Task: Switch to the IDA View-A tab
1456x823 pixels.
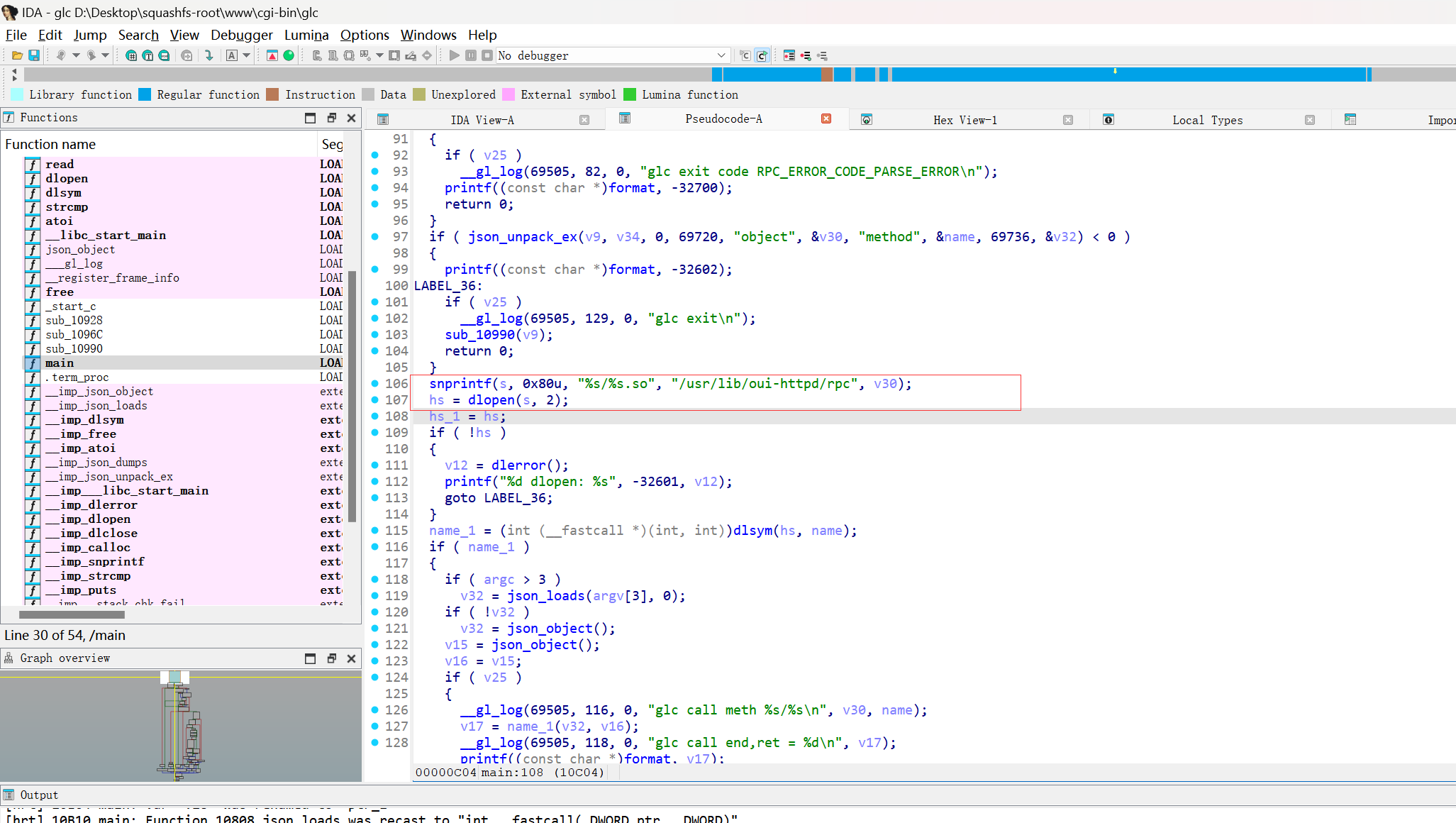Action: [483, 120]
